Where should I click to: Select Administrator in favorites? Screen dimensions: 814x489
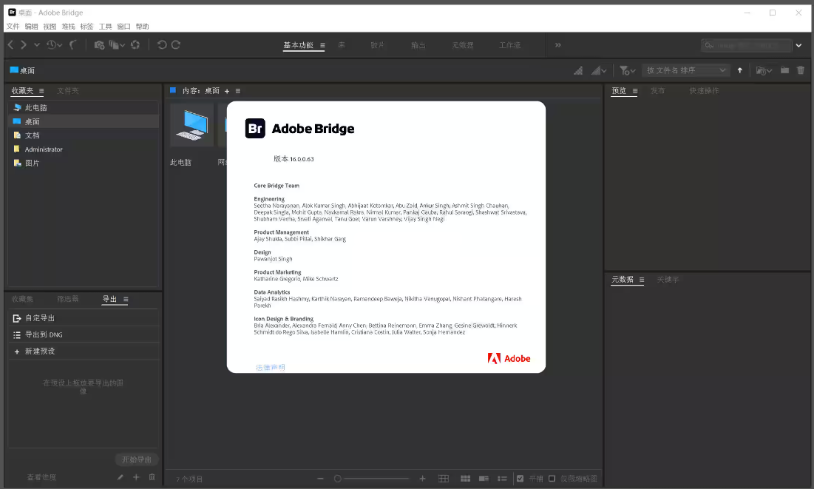pos(84,150)
